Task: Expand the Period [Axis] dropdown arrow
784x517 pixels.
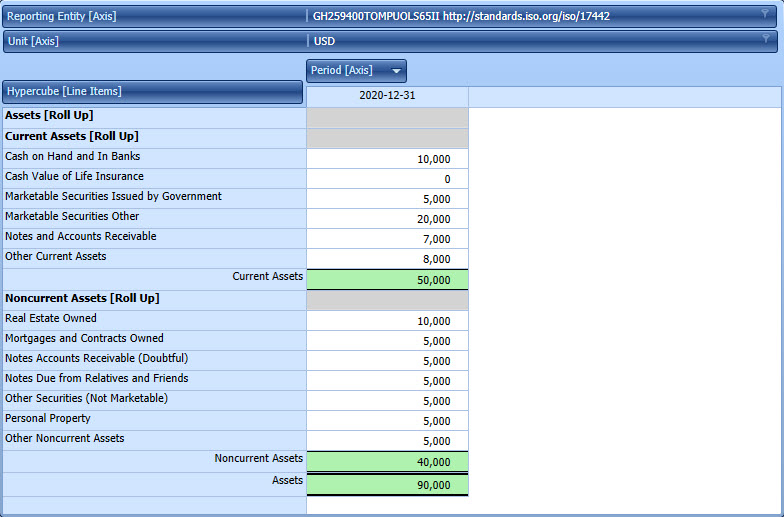Action: click(x=396, y=71)
